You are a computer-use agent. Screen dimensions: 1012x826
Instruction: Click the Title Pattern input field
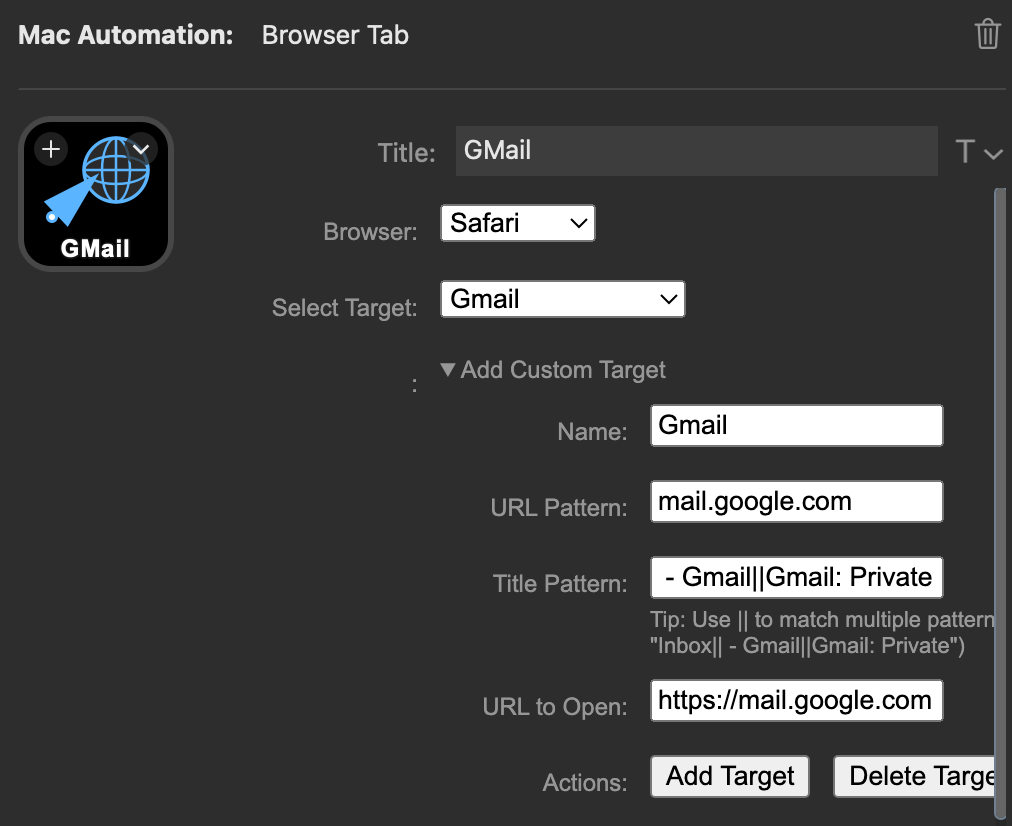click(x=796, y=577)
